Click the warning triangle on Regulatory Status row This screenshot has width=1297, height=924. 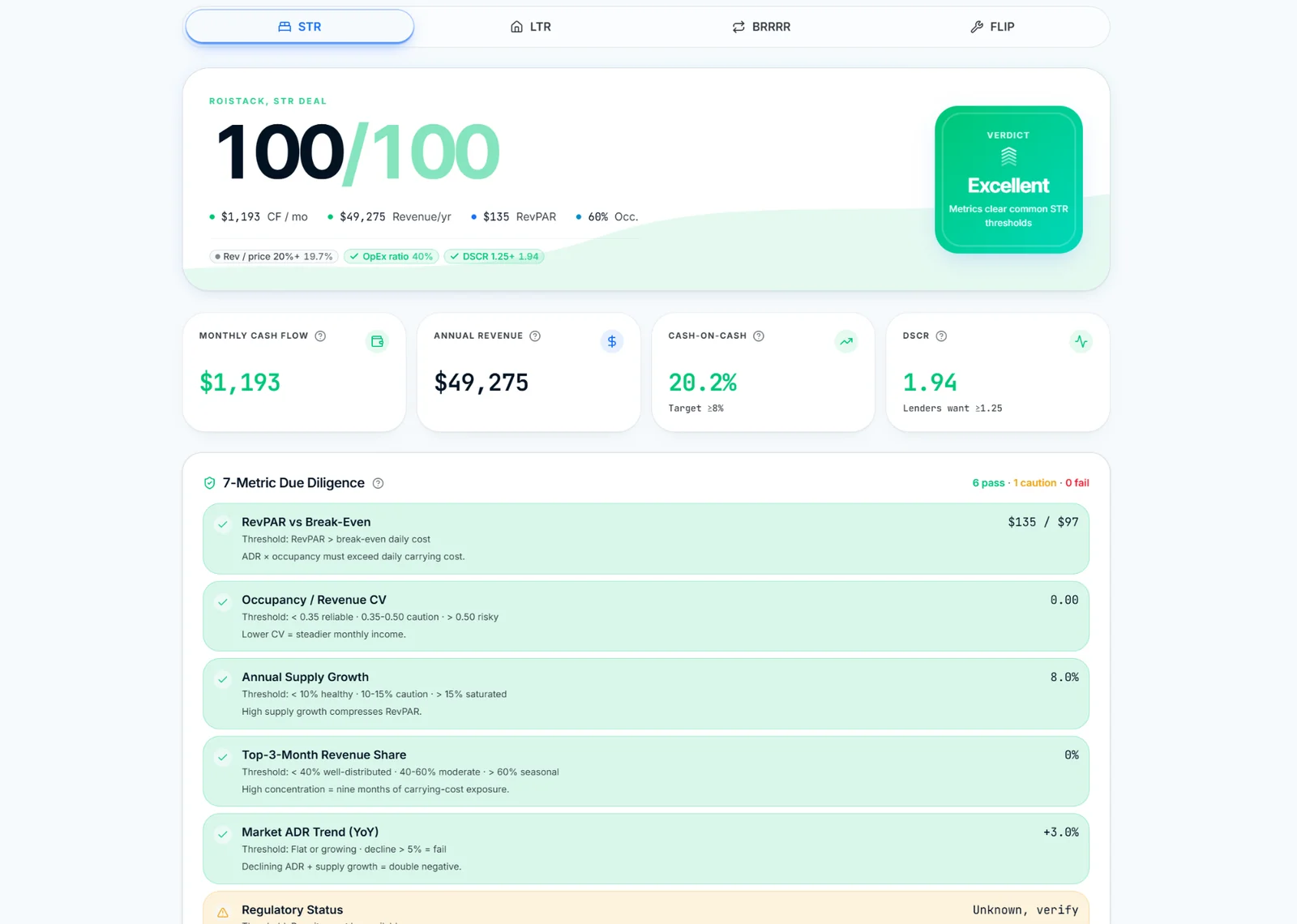(223, 913)
